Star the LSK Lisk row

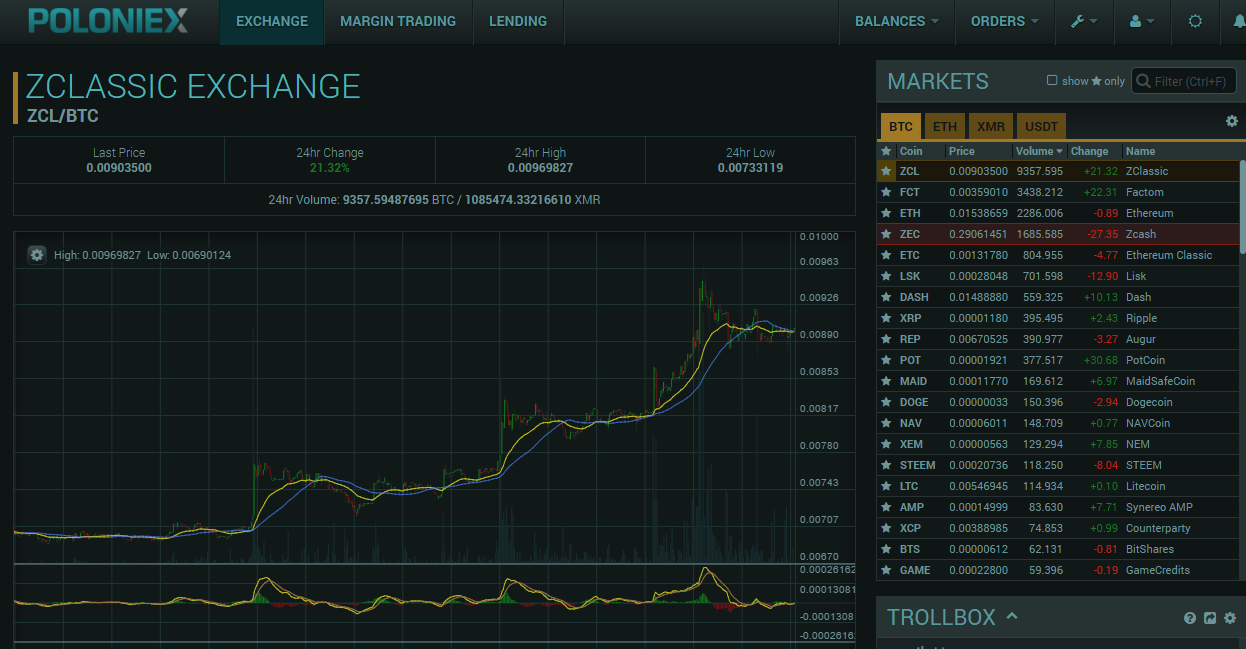point(885,276)
